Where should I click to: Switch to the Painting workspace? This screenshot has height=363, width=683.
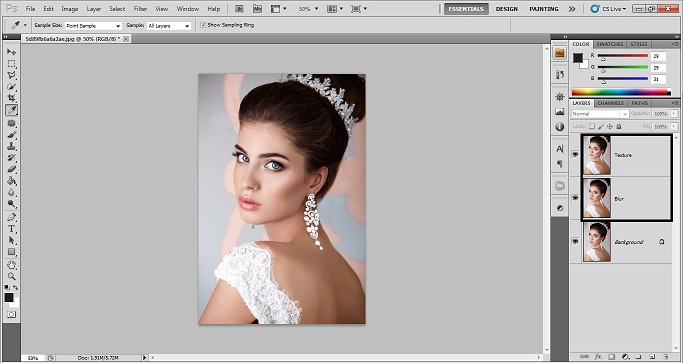click(544, 9)
